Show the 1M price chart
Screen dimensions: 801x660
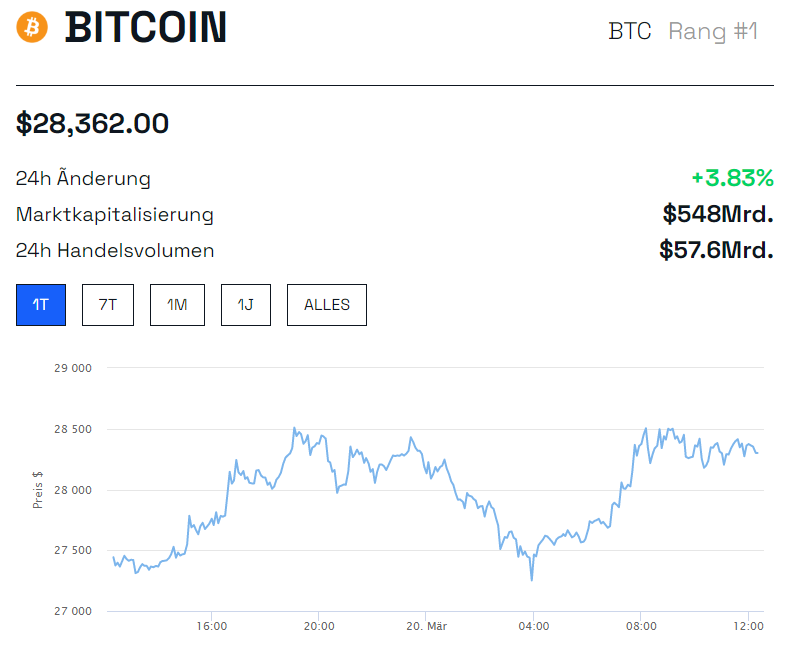(177, 305)
